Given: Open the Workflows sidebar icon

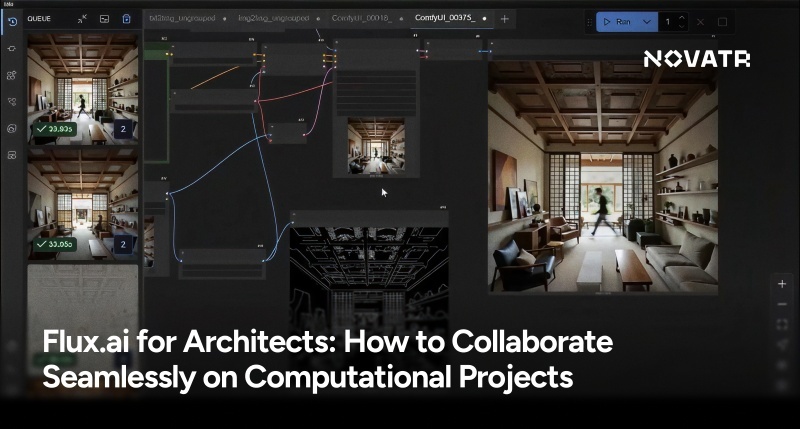Looking at the screenshot, I should [x=11, y=102].
